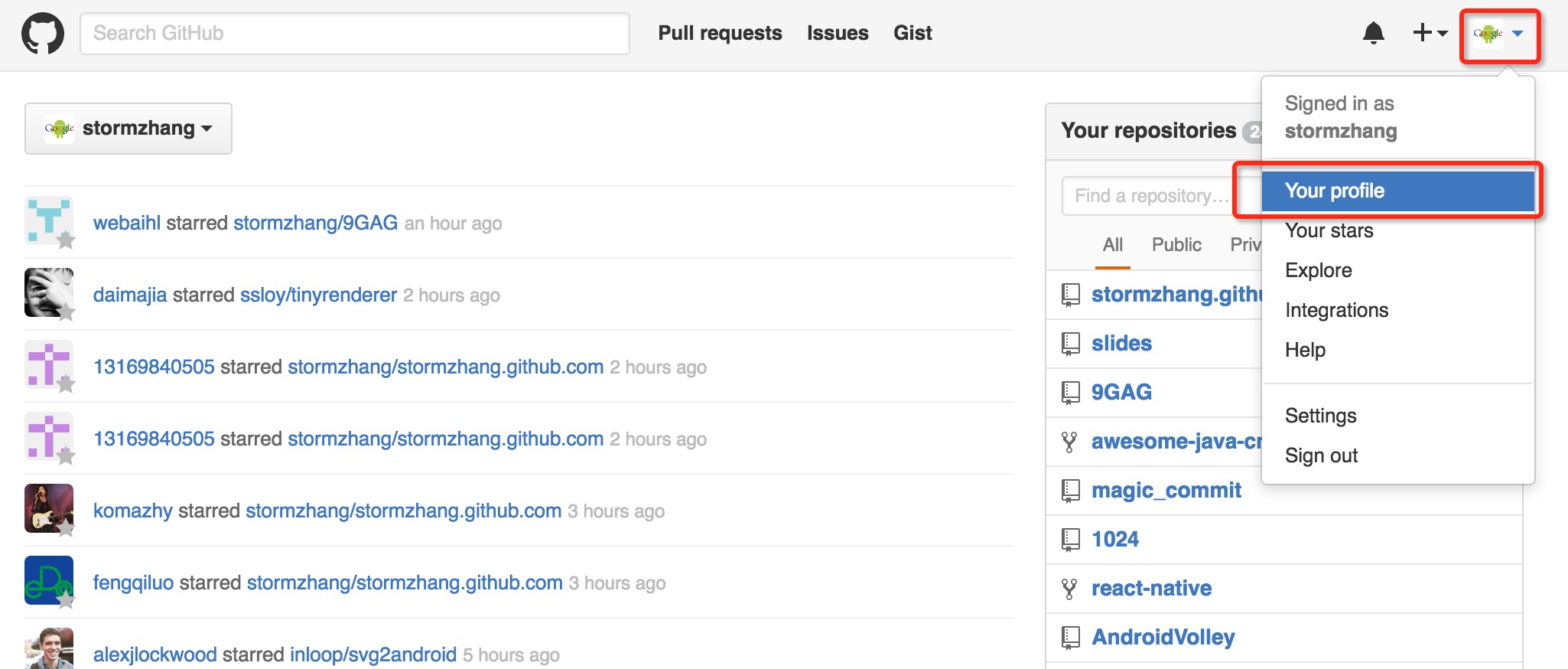Toggle the user avatar dropdown menu
Image resolution: width=1568 pixels, height=669 pixels.
[x=1498, y=34]
